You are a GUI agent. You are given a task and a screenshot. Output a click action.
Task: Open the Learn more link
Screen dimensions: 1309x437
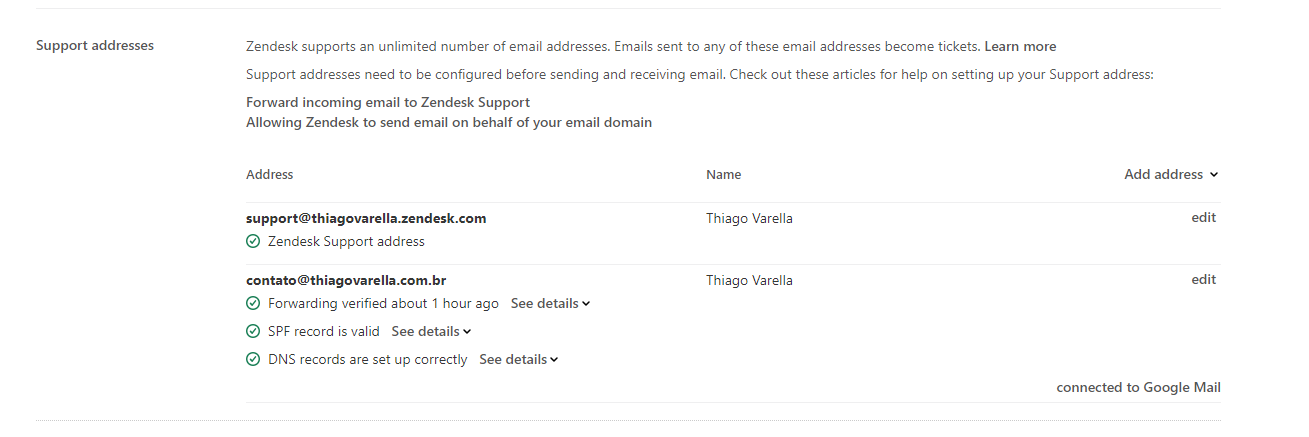click(1020, 47)
